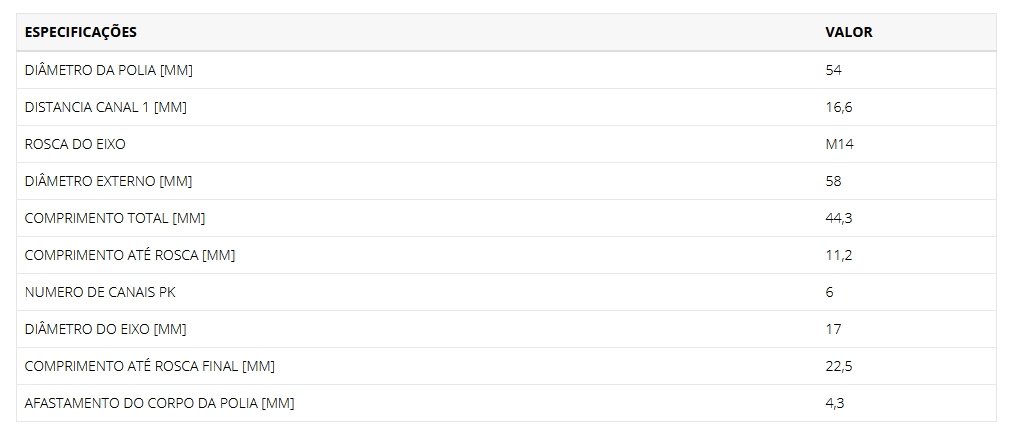Select the NUMERO DE CANAIS PK label

pyautogui.click(x=100, y=292)
